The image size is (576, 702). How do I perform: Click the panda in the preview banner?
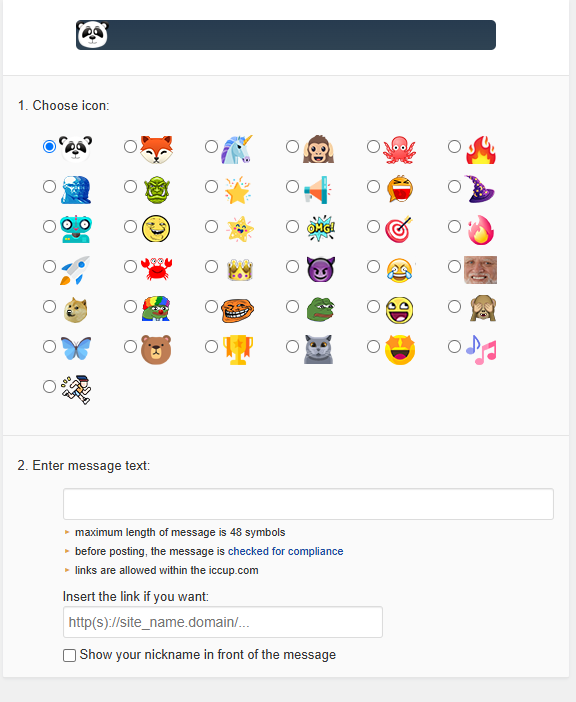coord(93,34)
